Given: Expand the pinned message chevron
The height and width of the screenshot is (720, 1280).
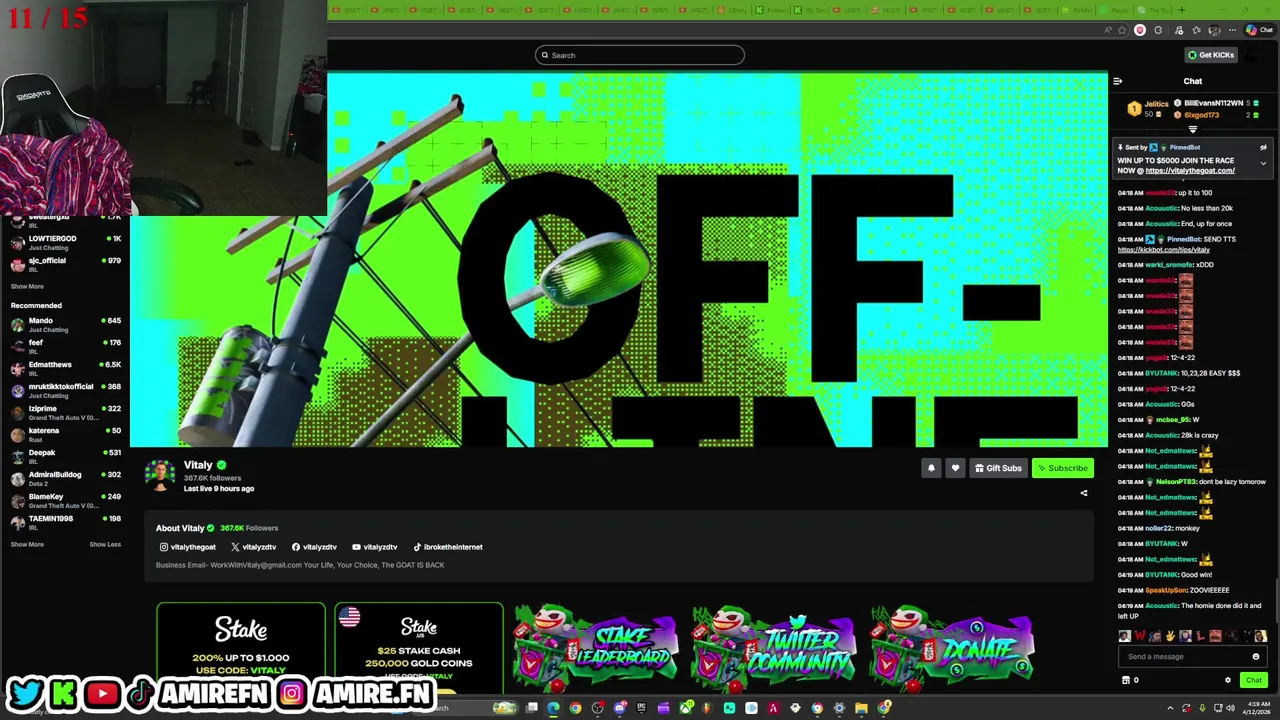Looking at the screenshot, I should (x=1263, y=163).
